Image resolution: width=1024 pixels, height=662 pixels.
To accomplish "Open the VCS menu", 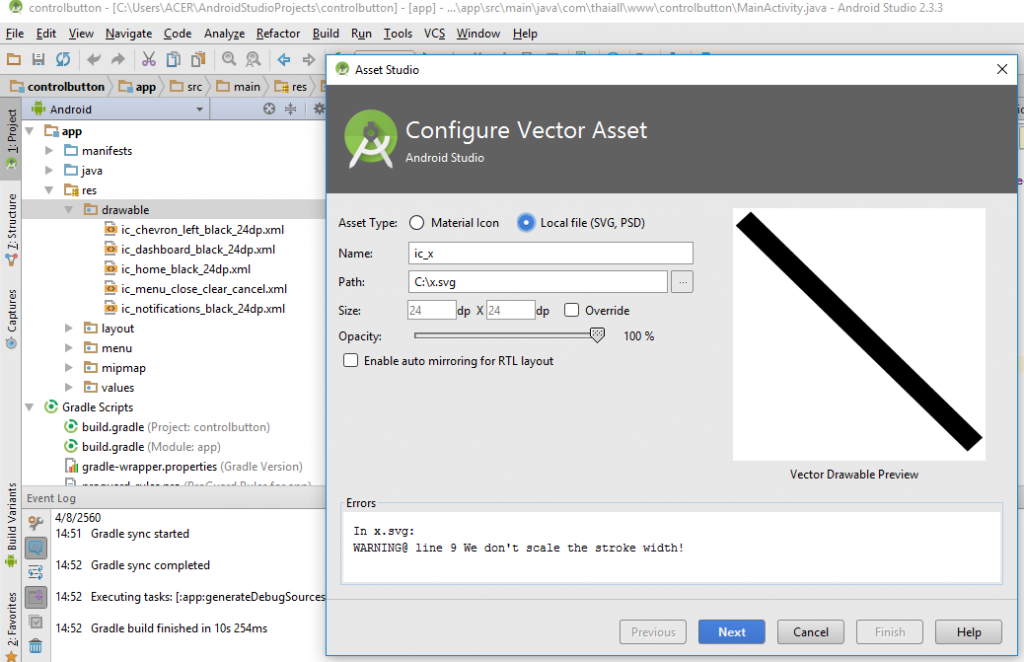I will [434, 33].
